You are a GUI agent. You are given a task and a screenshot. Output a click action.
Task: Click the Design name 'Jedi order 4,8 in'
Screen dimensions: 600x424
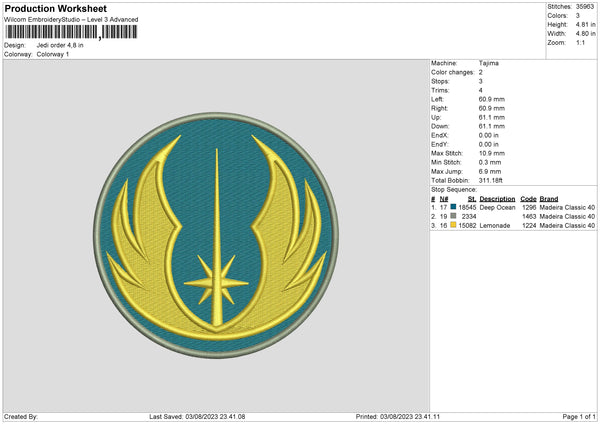click(x=60, y=45)
